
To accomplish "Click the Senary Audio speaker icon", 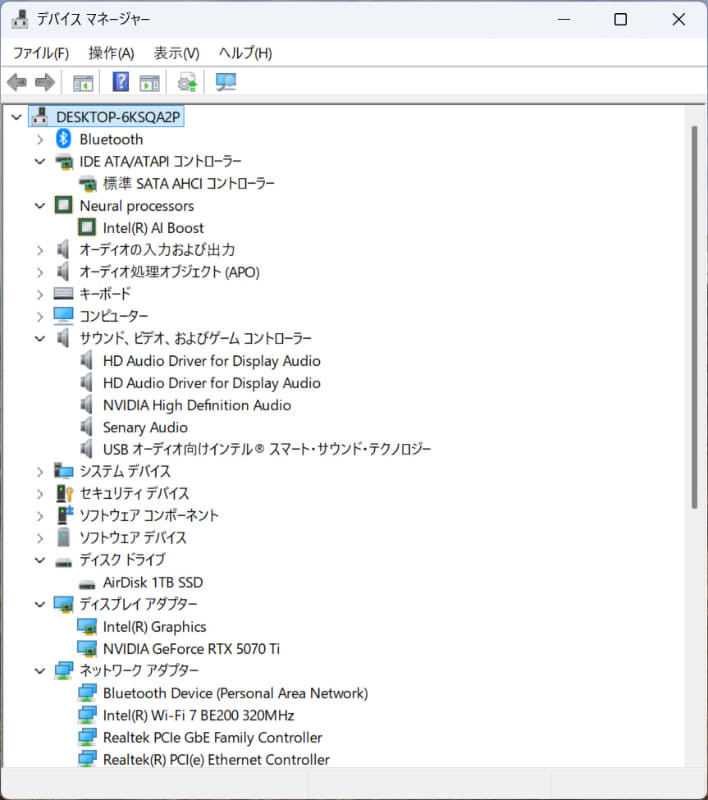I will [87, 427].
